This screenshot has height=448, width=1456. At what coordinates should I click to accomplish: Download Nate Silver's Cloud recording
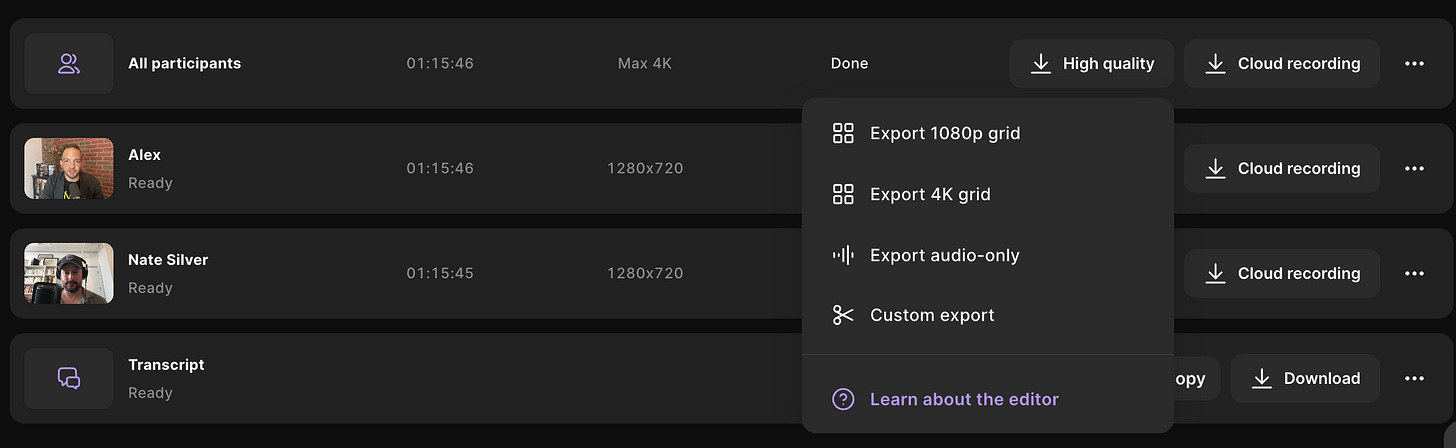pos(1282,273)
